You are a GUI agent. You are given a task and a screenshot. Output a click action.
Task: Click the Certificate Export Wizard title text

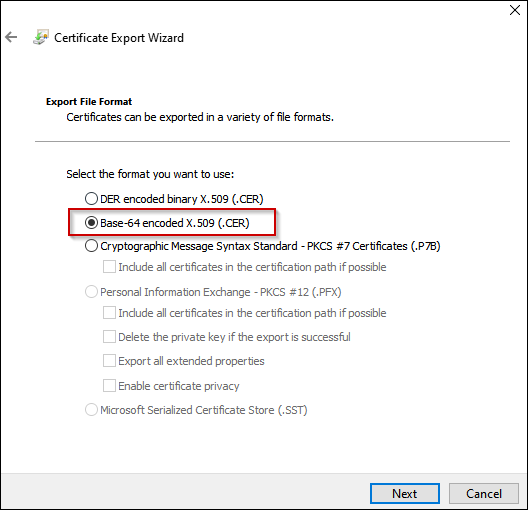[x=119, y=38]
